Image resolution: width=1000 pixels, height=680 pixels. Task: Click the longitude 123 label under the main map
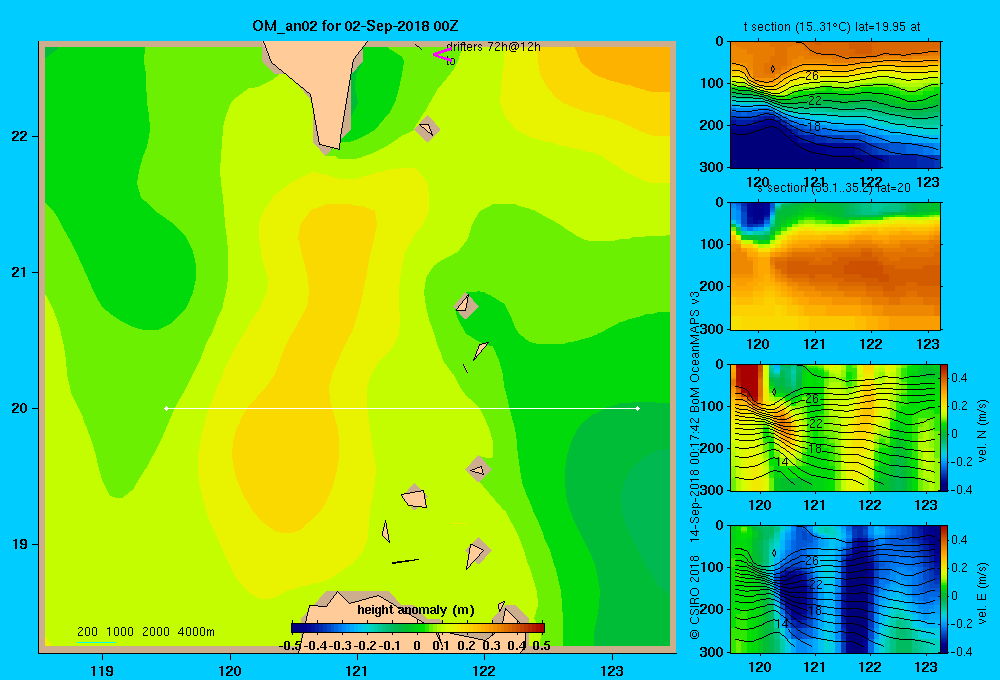pos(612,670)
